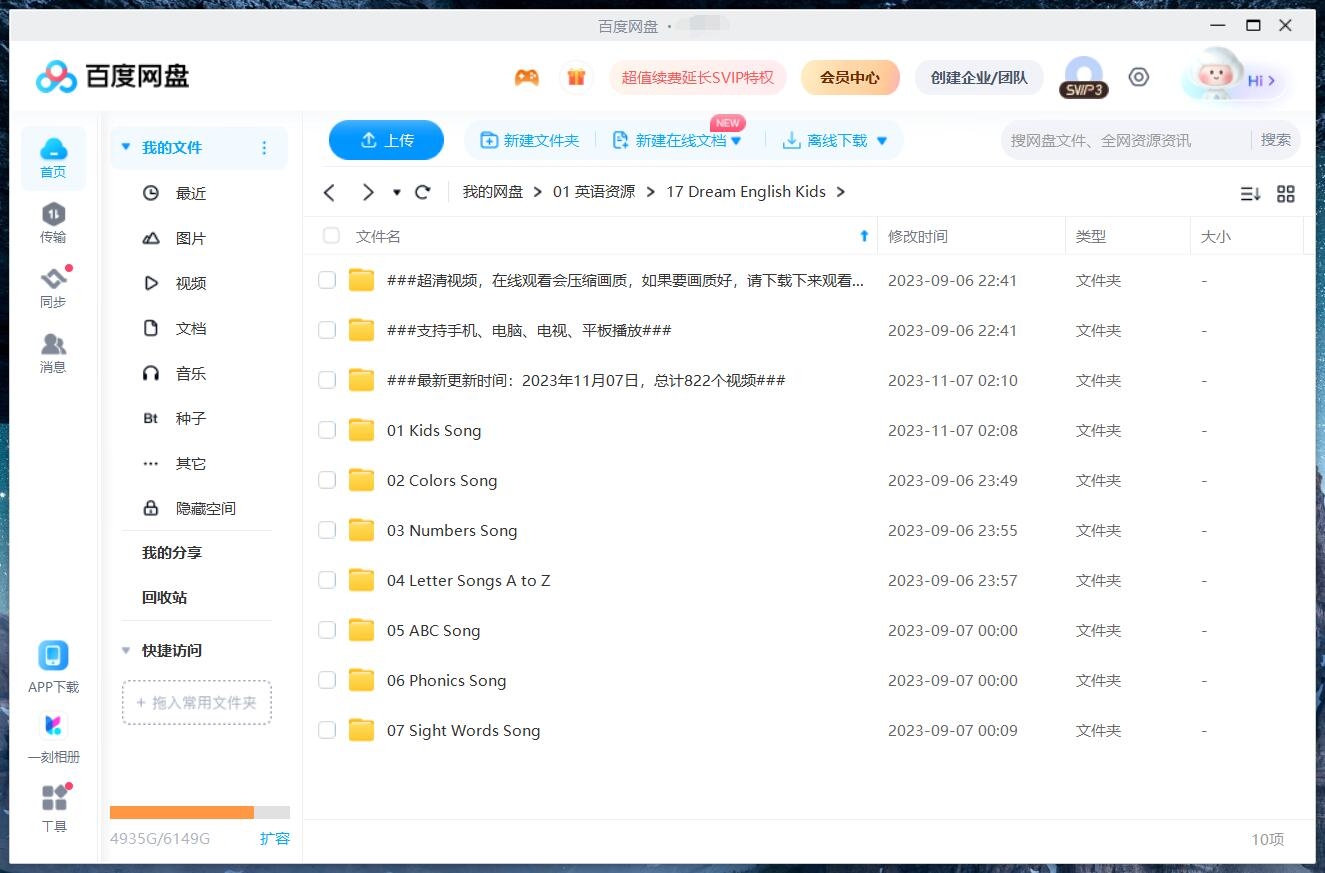Switch to grid view layout icon
The height and width of the screenshot is (873, 1325).
[x=1286, y=194]
